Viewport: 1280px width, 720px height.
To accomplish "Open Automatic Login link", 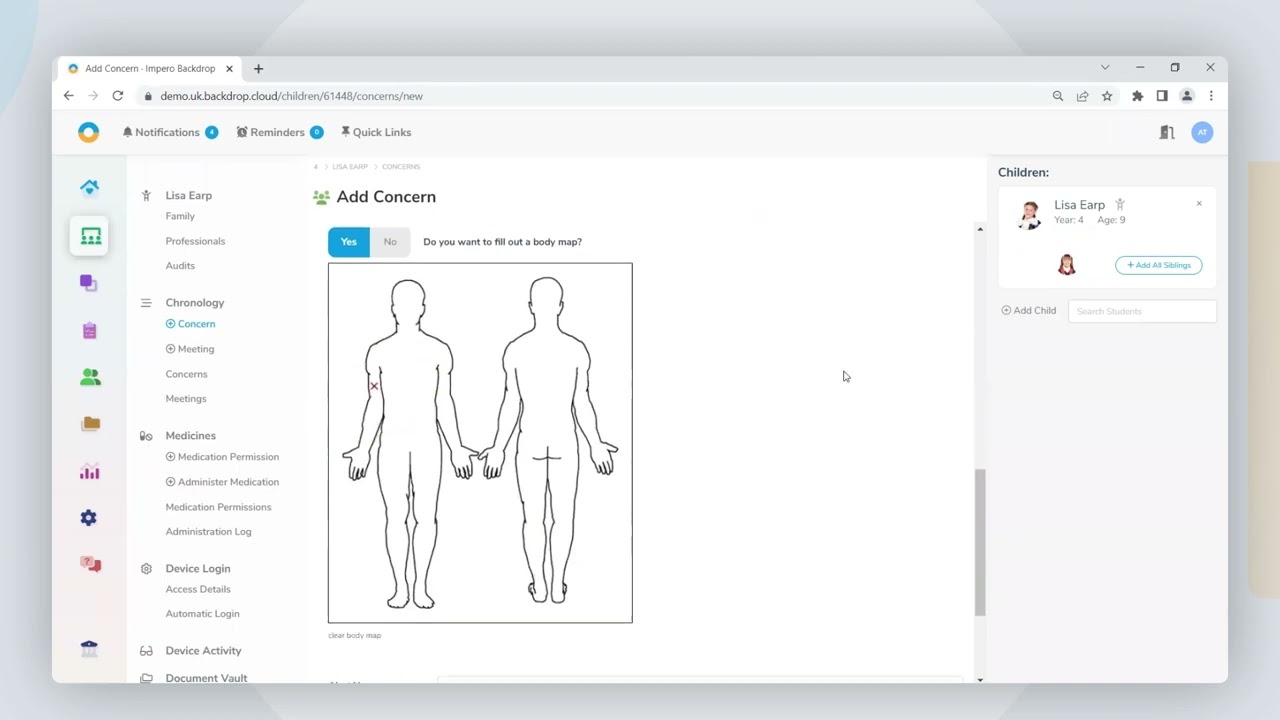I will point(202,614).
